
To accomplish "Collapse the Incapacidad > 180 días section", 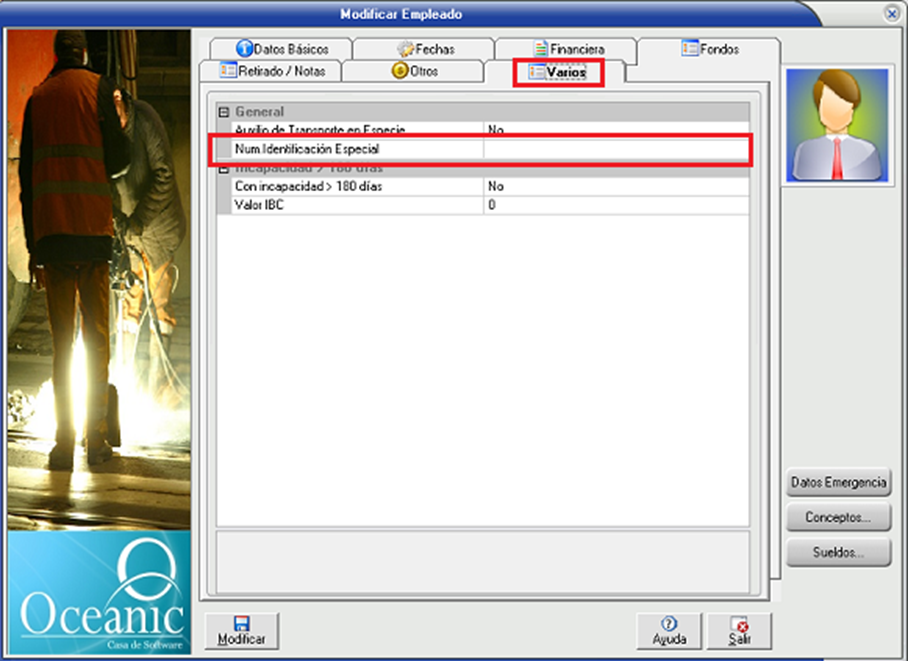I will [x=224, y=168].
